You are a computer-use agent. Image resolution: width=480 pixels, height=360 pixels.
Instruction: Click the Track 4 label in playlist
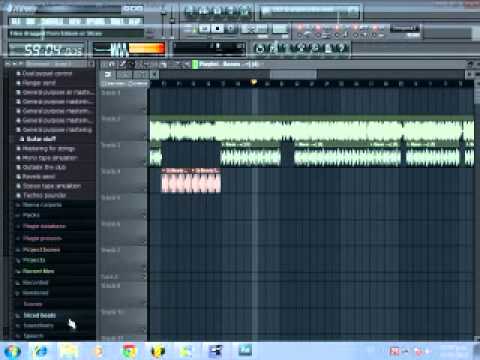(x=111, y=172)
